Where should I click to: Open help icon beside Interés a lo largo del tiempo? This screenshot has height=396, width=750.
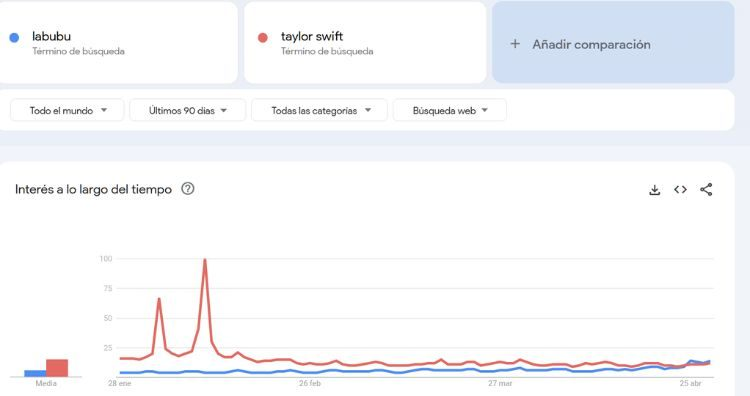[x=188, y=189]
